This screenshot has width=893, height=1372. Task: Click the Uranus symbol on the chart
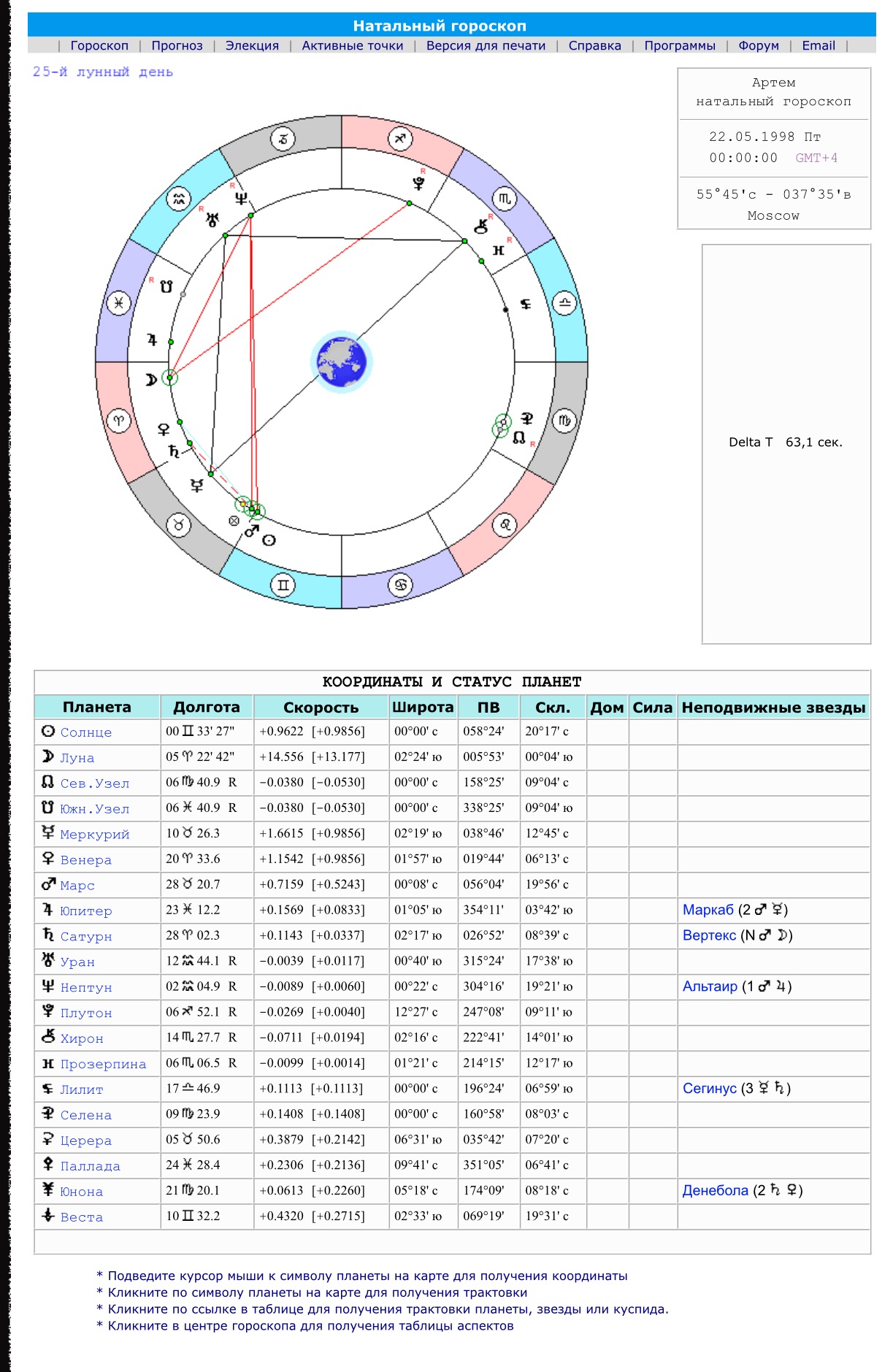coord(212,218)
